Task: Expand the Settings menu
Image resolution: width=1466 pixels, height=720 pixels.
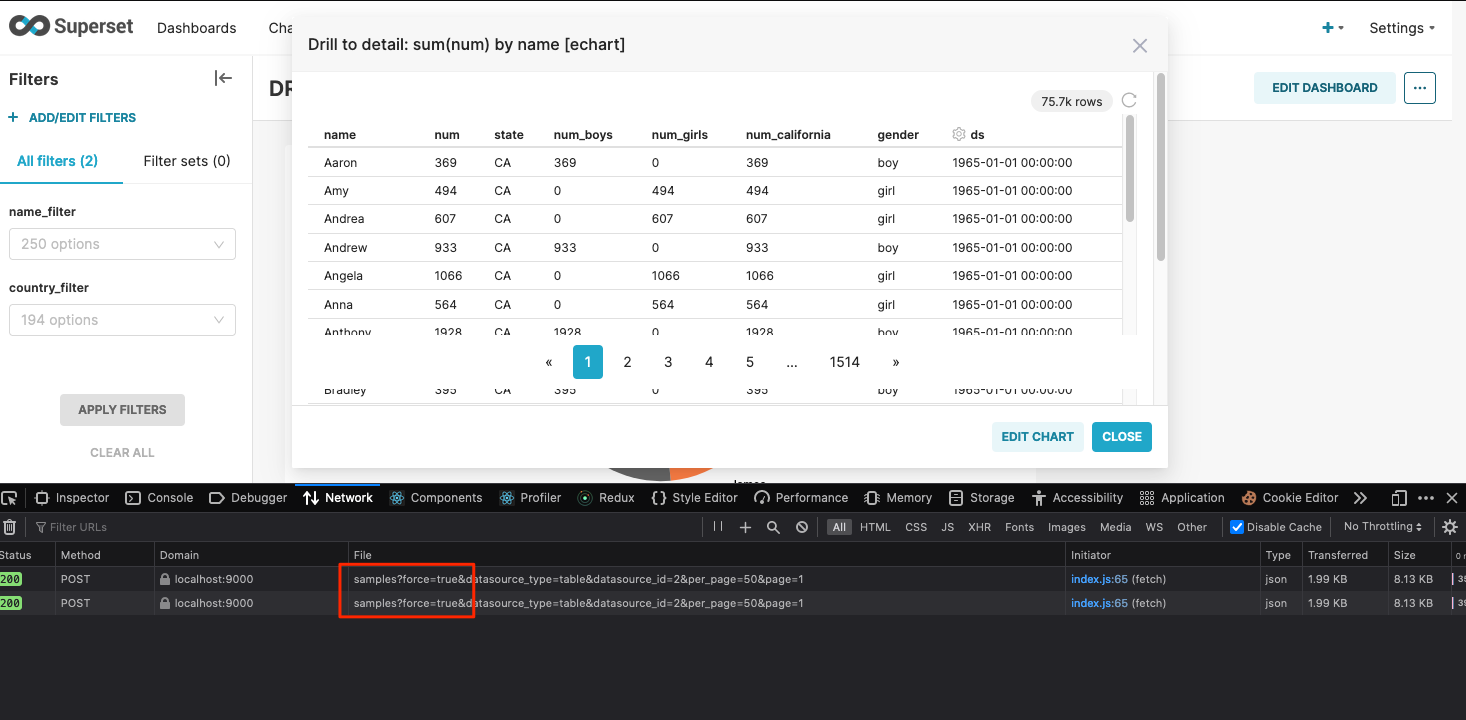Action: pos(1402,28)
